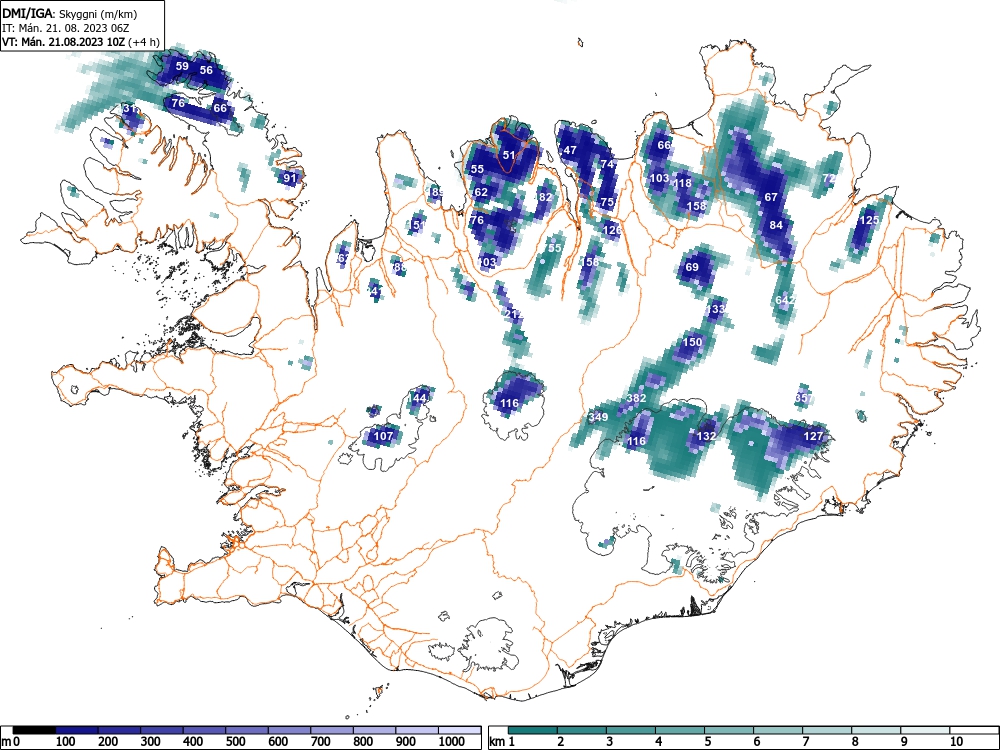
Task: Click the black 0–100 m legend swatch
Action: pyautogui.click(x=34, y=730)
